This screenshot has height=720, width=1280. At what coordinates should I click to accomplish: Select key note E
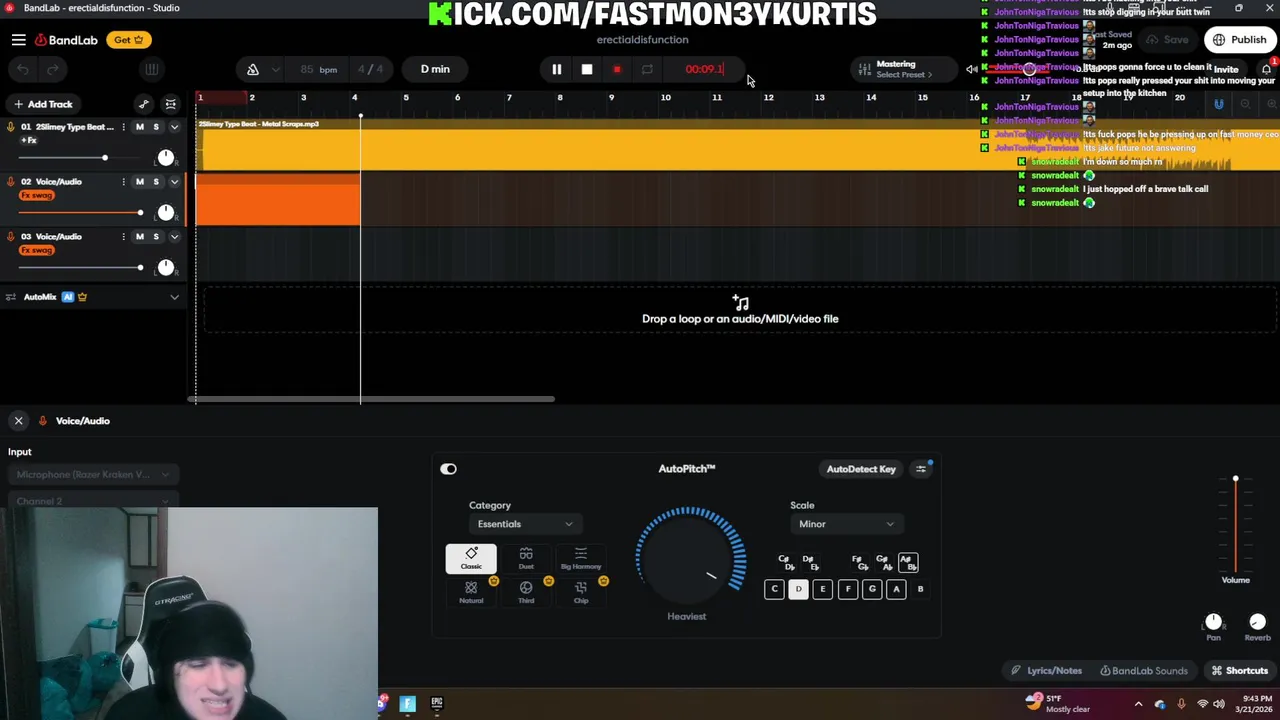[823, 589]
